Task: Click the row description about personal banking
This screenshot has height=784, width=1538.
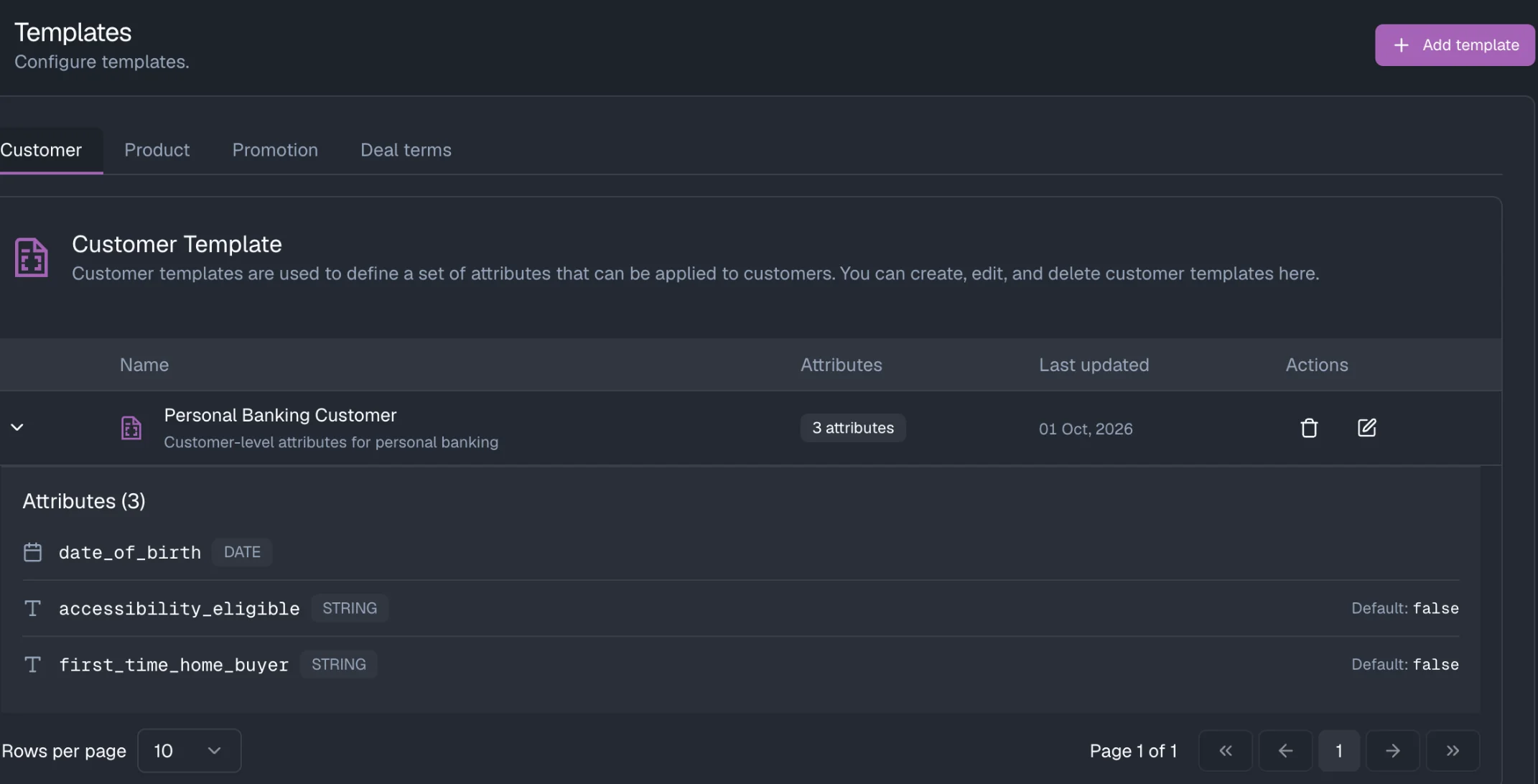Action: pyautogui.click(x=331, y=442)
